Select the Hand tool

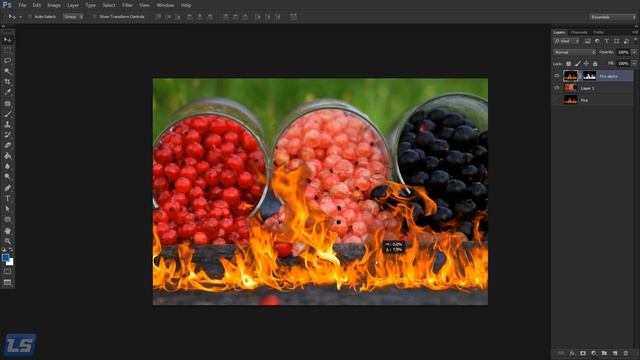pyautogui.click(x=7, y=231)
